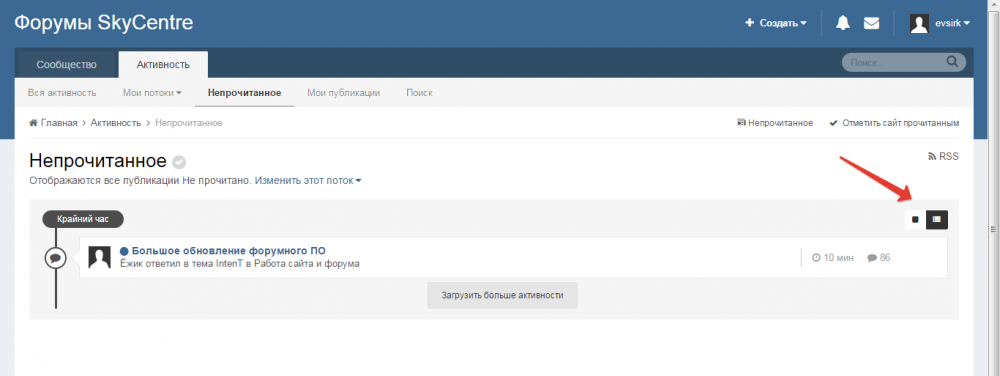Open the notifications bell icon
Viewport: 1000px width, 376px height.
pyautogui.click(x=843, y=23)
